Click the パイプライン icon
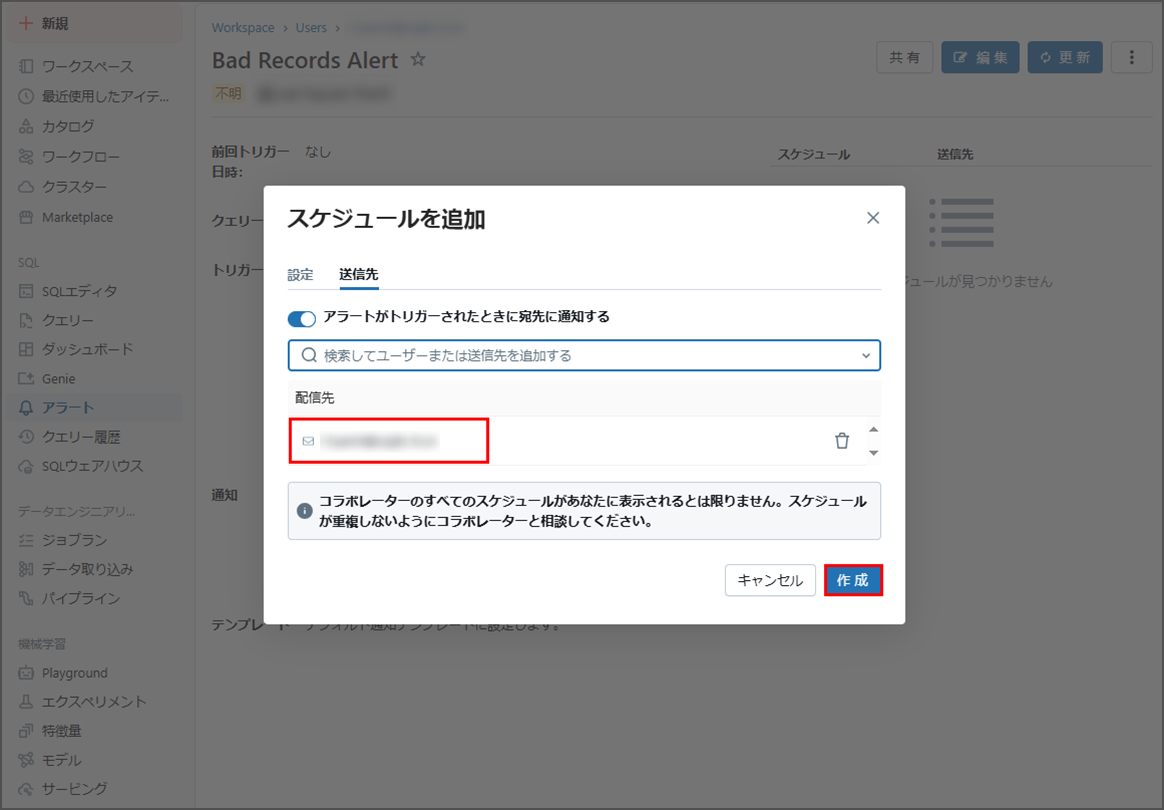1164x810 pixels. click(26, 598)
